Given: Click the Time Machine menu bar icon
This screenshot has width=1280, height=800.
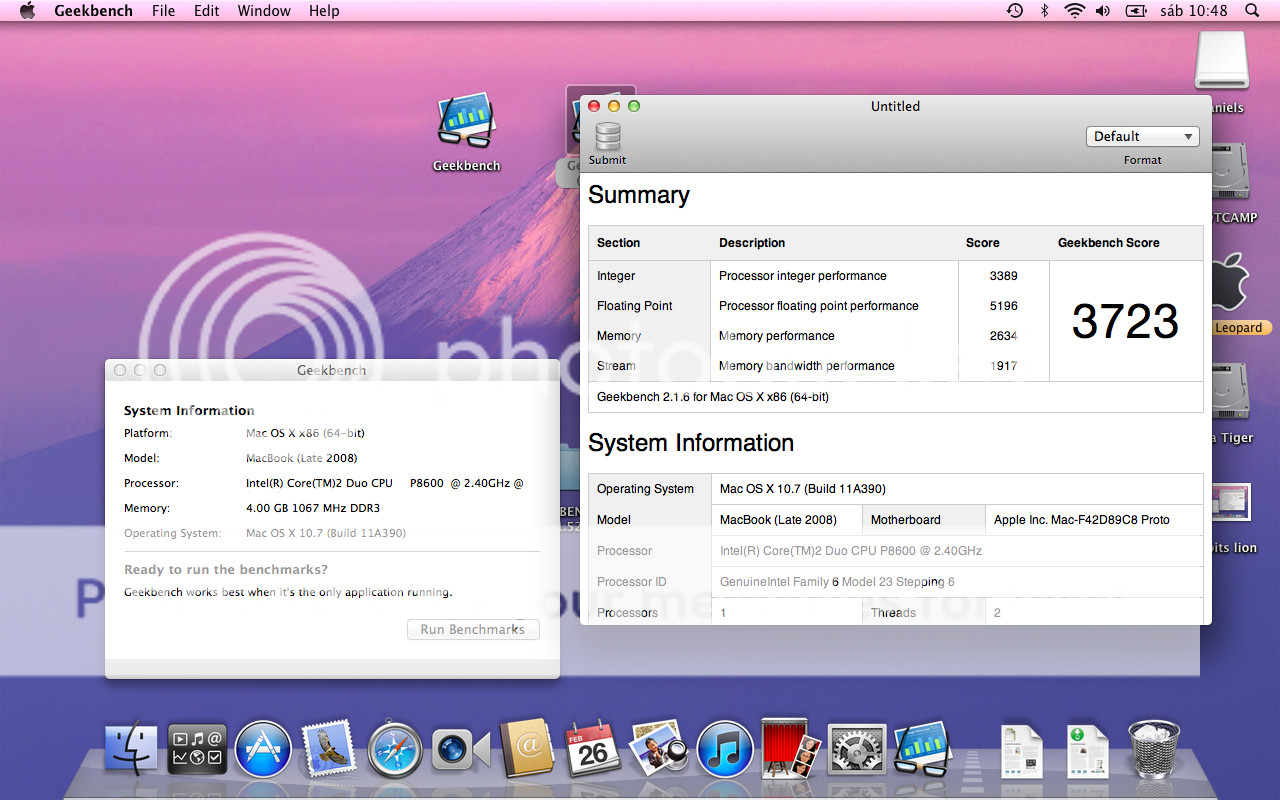Looking at the screenshot, I should tap(1015, 10).
